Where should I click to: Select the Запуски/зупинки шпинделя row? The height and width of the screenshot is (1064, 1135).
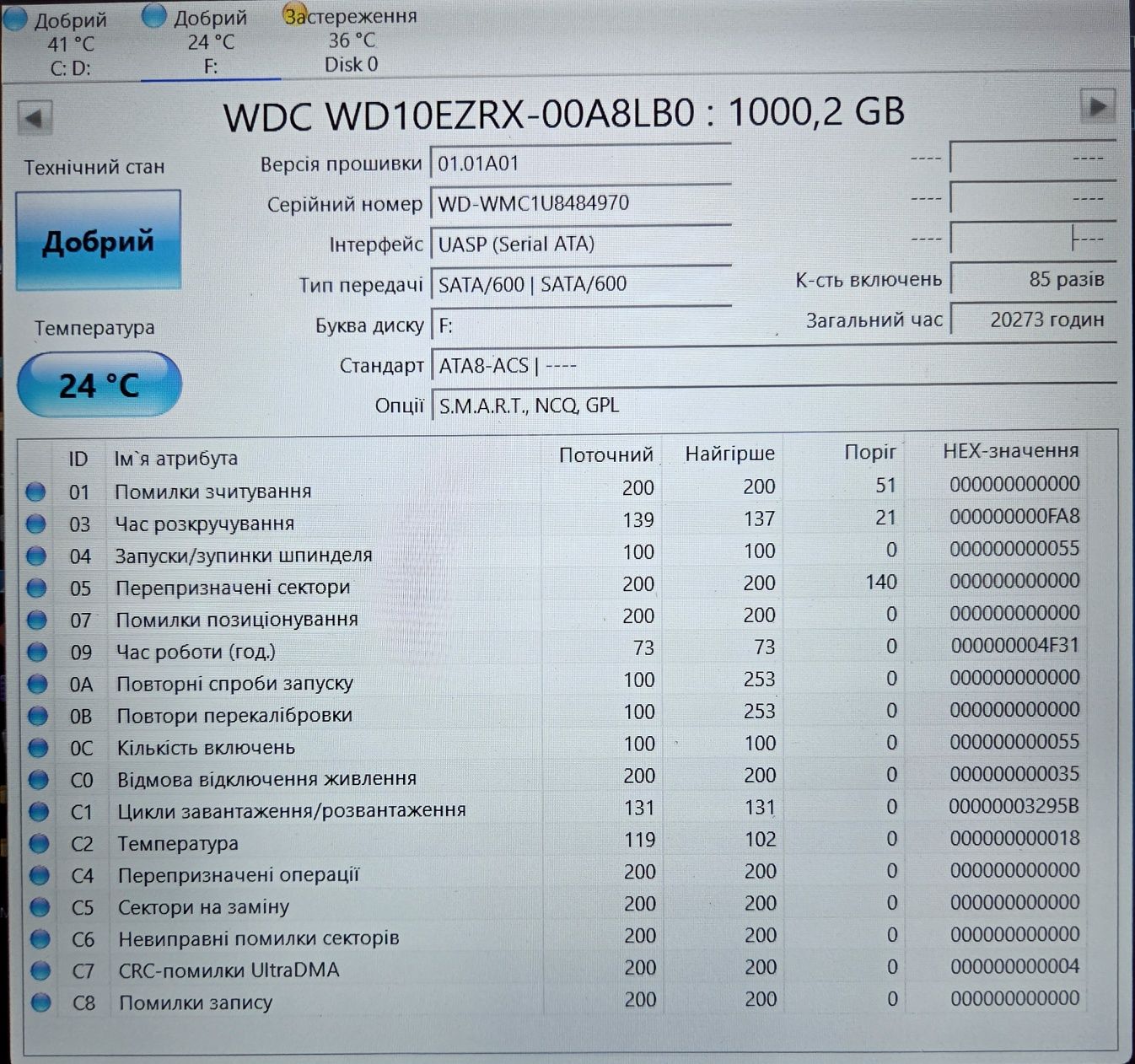point(552,552)
